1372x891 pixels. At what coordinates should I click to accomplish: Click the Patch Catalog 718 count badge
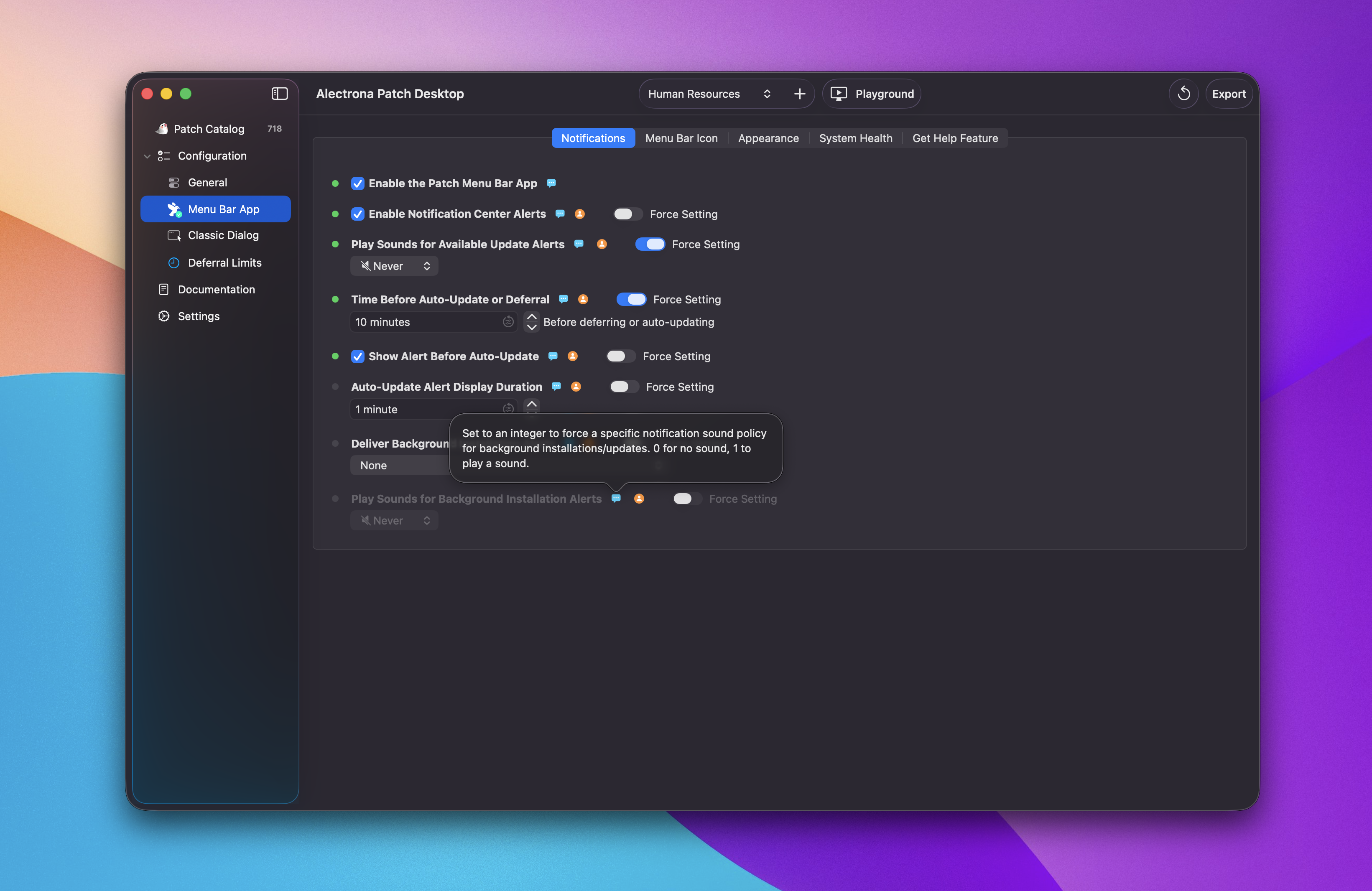(274, 129)
